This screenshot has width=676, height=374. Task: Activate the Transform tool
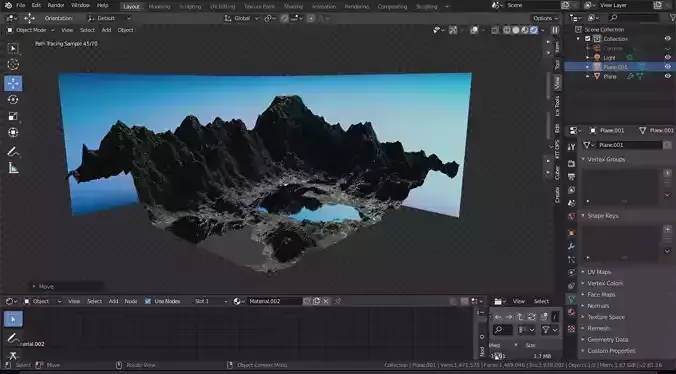point(13,133)
